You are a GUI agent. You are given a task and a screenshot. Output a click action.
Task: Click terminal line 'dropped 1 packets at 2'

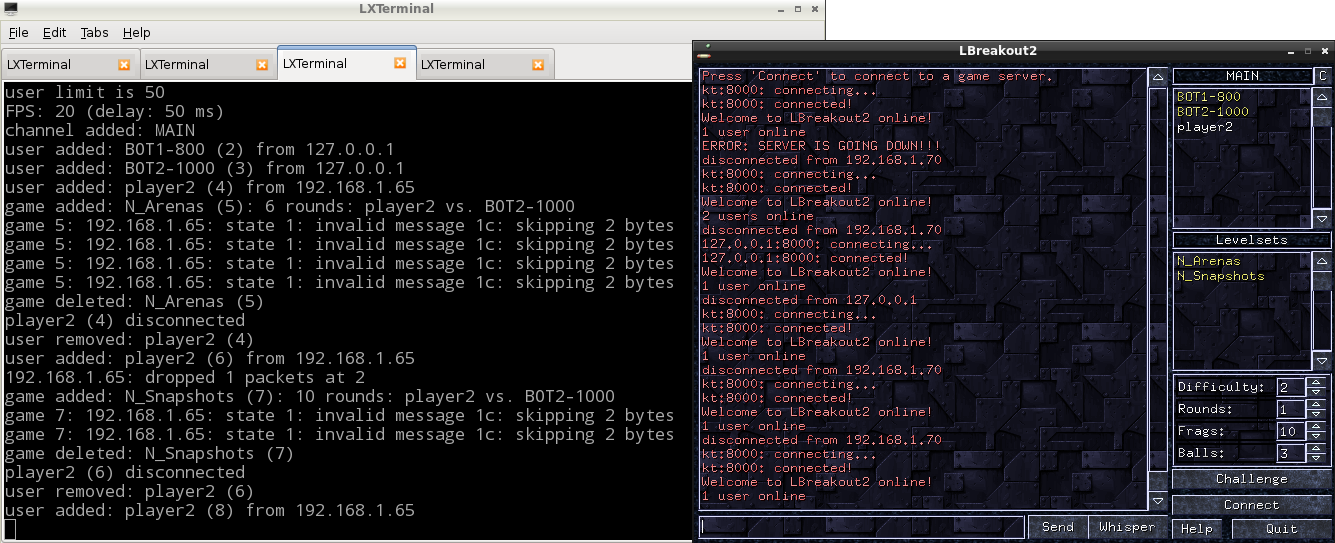pos(185,377)
